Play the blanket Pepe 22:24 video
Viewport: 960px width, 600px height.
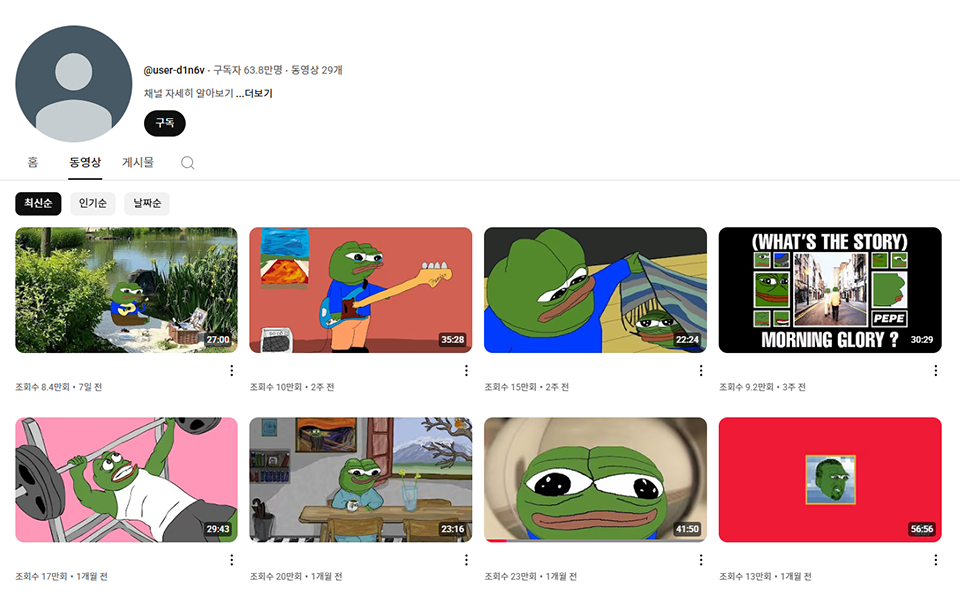coord(595,290)
